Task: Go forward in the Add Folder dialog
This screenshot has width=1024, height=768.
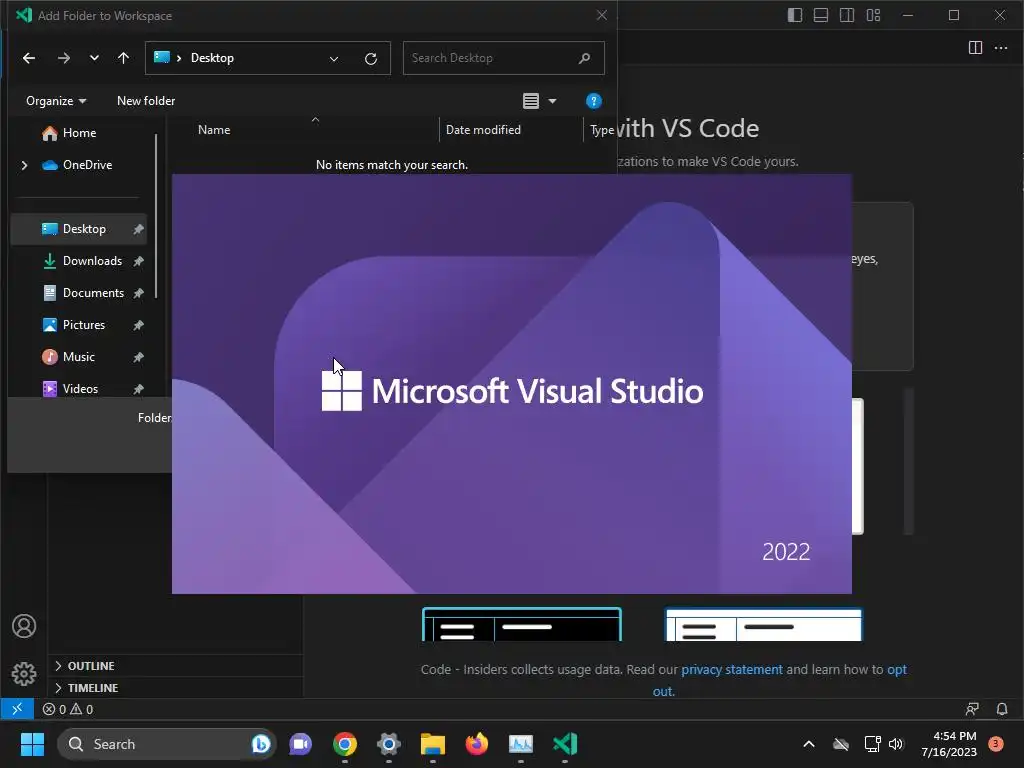Action: pyautogui.click(x=63, y=58)
